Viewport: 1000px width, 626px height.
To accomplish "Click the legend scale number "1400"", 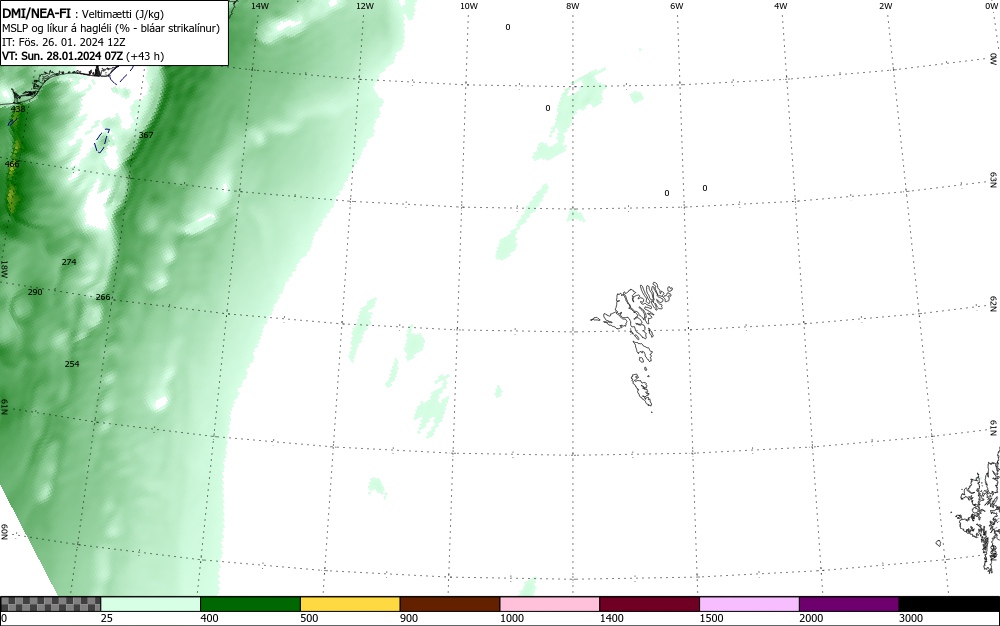I will 612,618.
